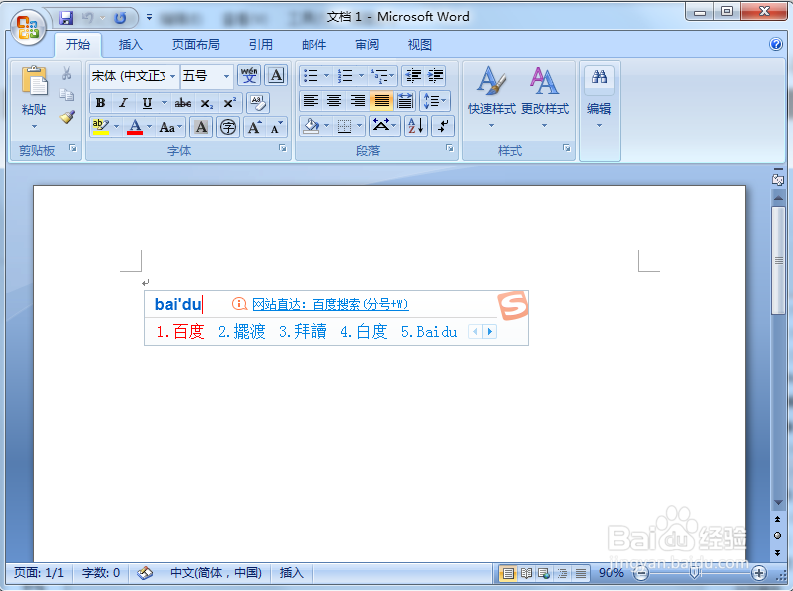This screenshot has height=591, width=793.
Task: Customize Quick Access Toolbar dropdown arrow
Action: (149, 17)
